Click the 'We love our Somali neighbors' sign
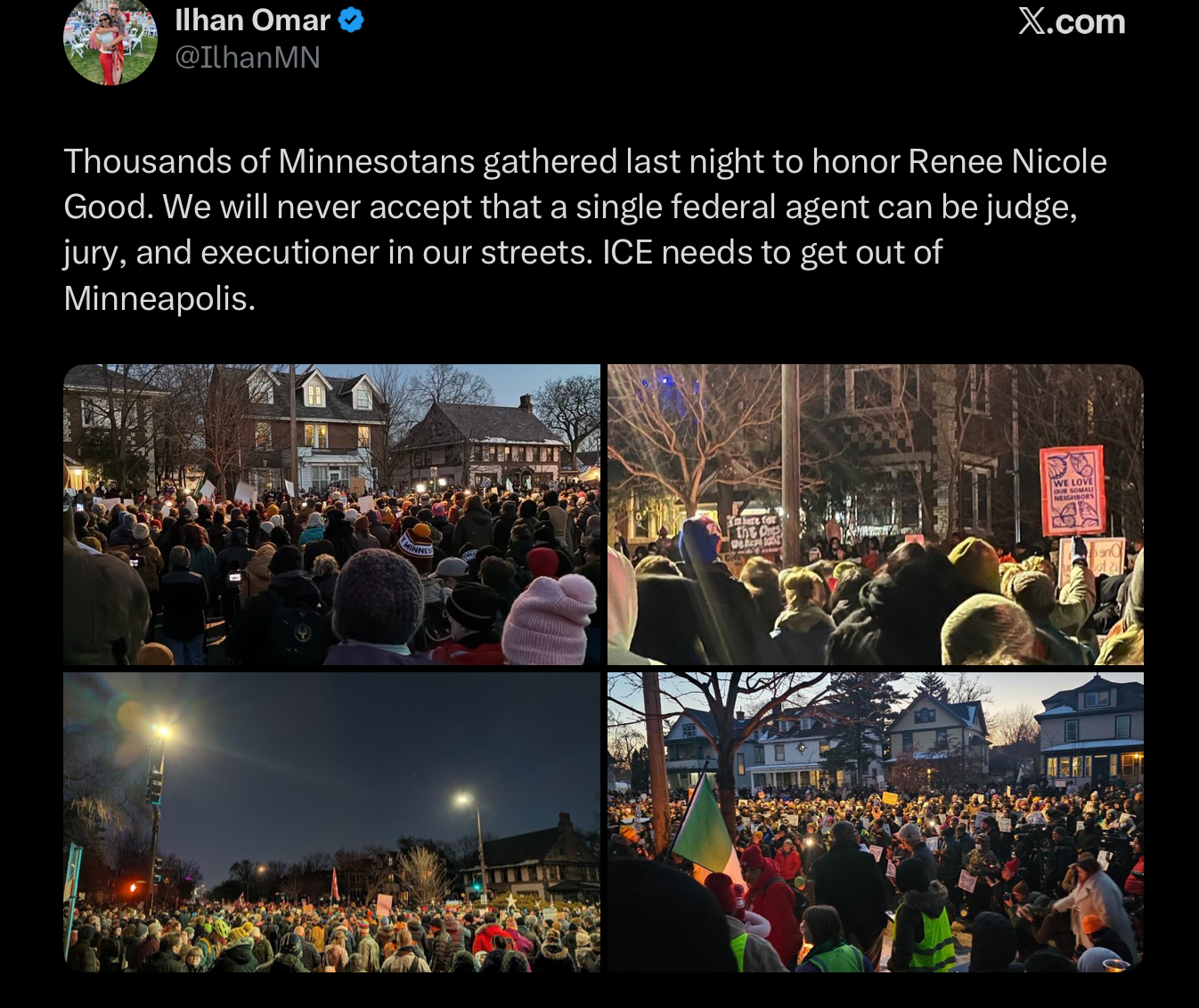Screen dimensions: 1199x1008 pos(1073,491)
